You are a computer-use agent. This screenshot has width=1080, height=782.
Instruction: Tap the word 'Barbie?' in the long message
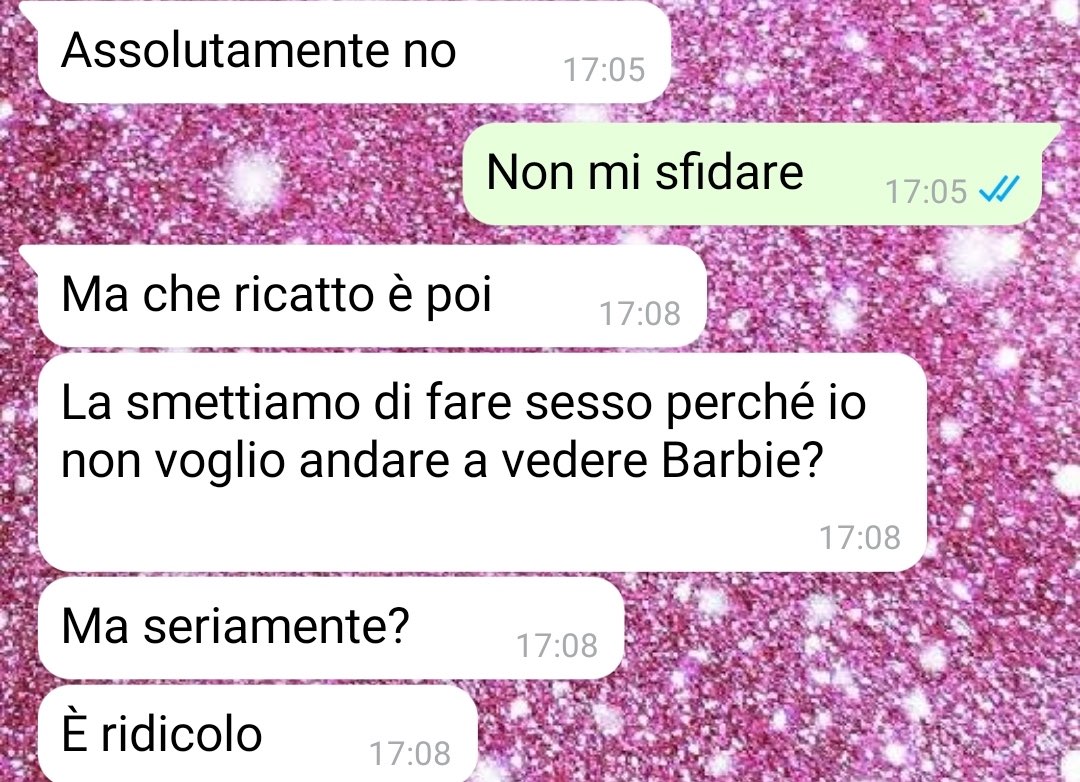pyautogui.click(x=742, y=460)
